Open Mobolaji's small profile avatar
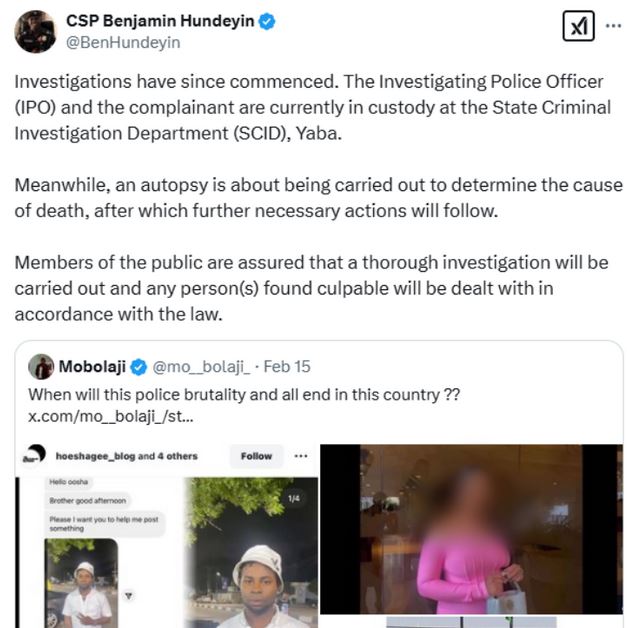Image resolution: width=627 pixels, height=628 pixels. coord(41,366)
